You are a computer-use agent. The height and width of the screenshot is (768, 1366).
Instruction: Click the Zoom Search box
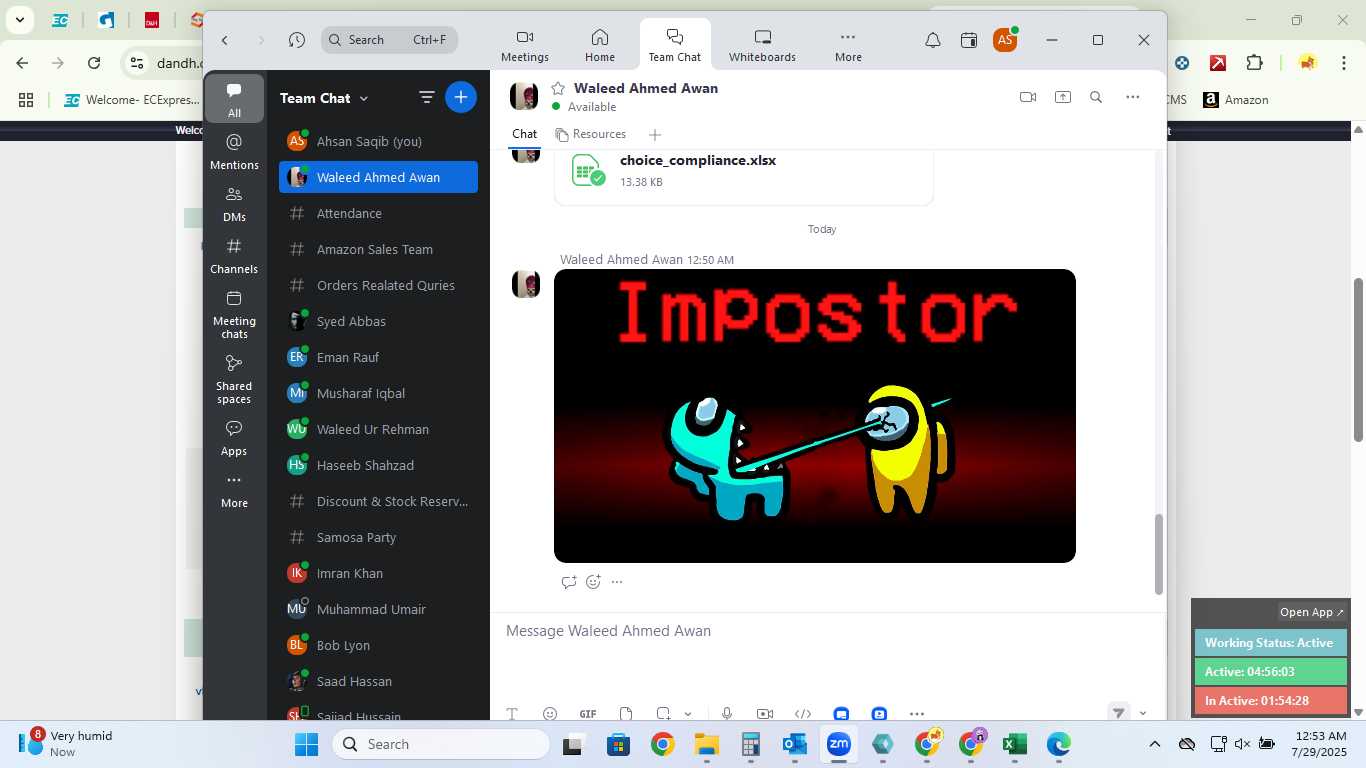coord(390,40)
